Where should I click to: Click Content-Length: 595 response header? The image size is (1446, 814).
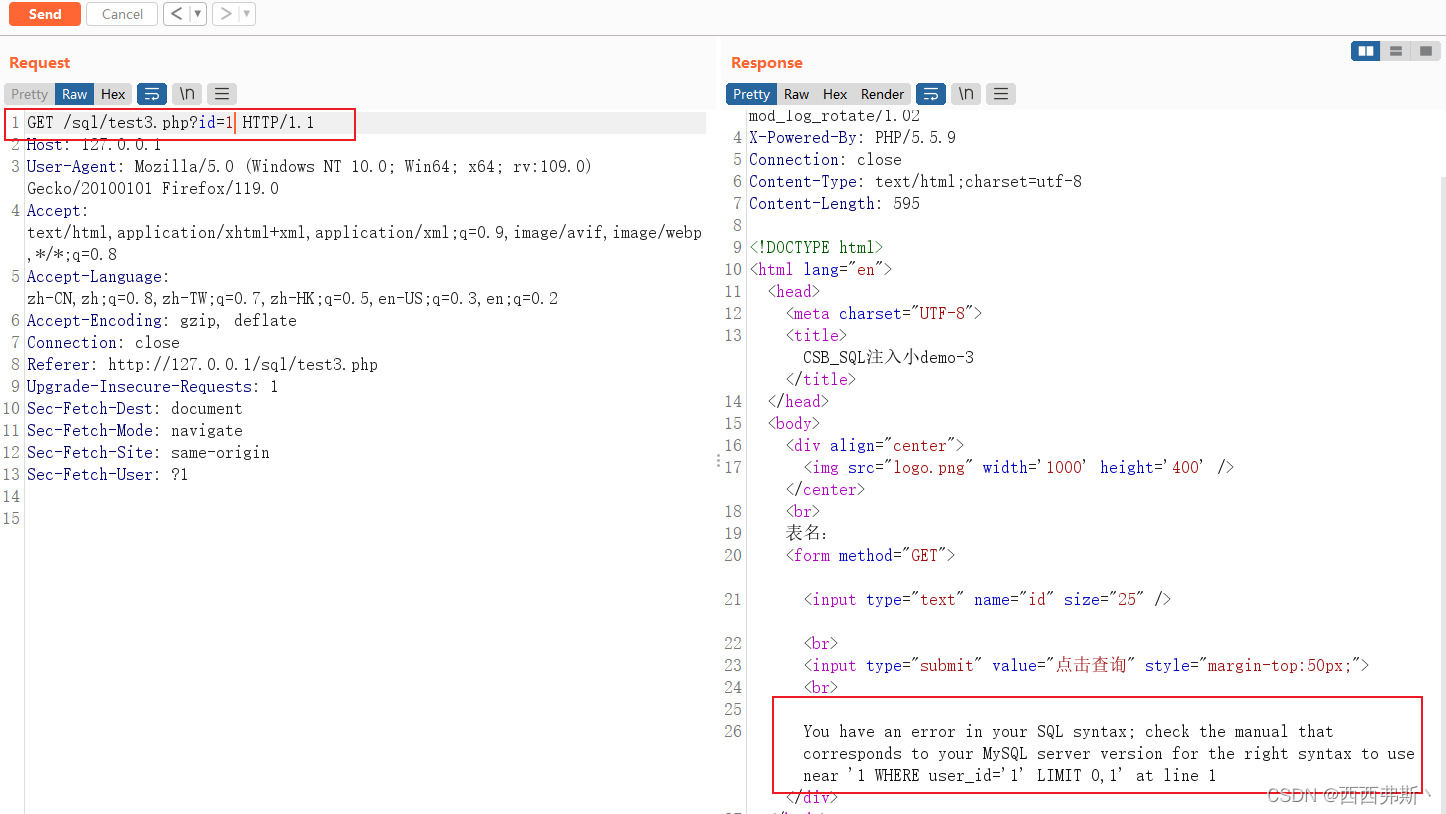(x=834, y=204)
